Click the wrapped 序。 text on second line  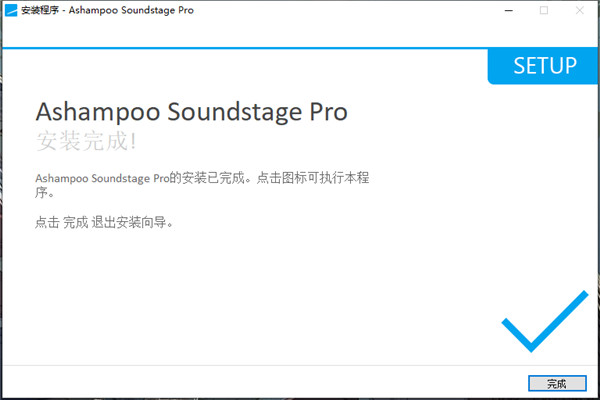(44, 193)
